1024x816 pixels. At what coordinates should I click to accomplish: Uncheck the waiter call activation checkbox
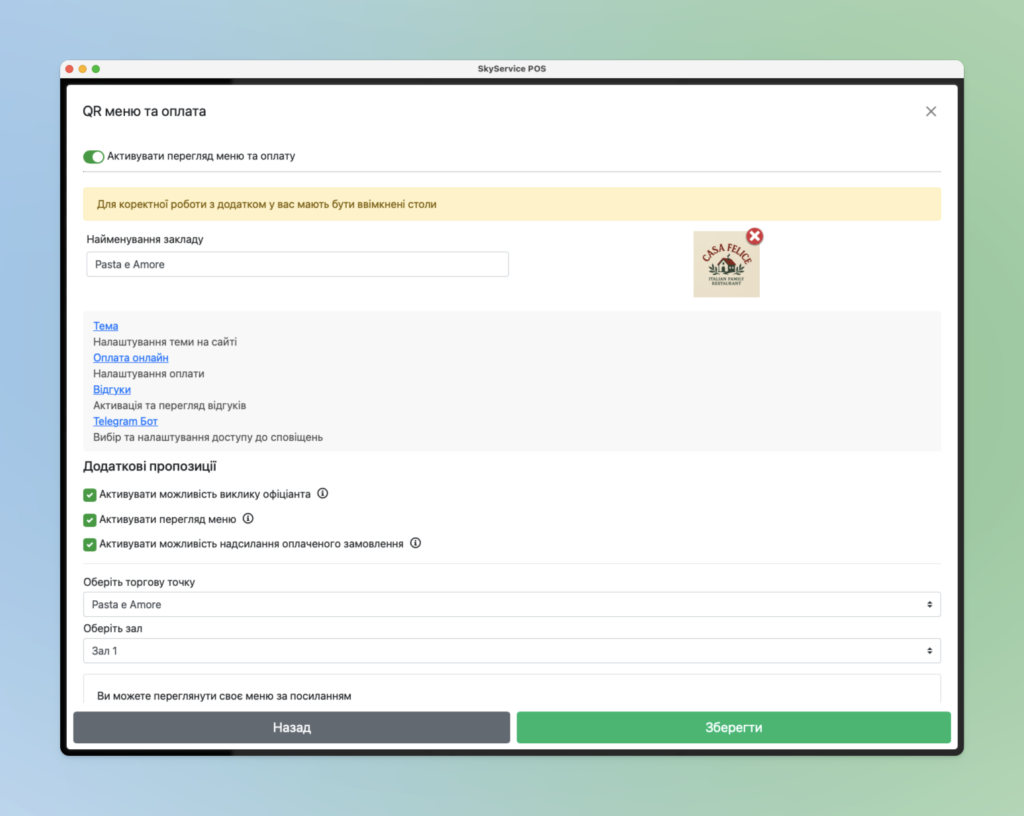coord(90,495)
